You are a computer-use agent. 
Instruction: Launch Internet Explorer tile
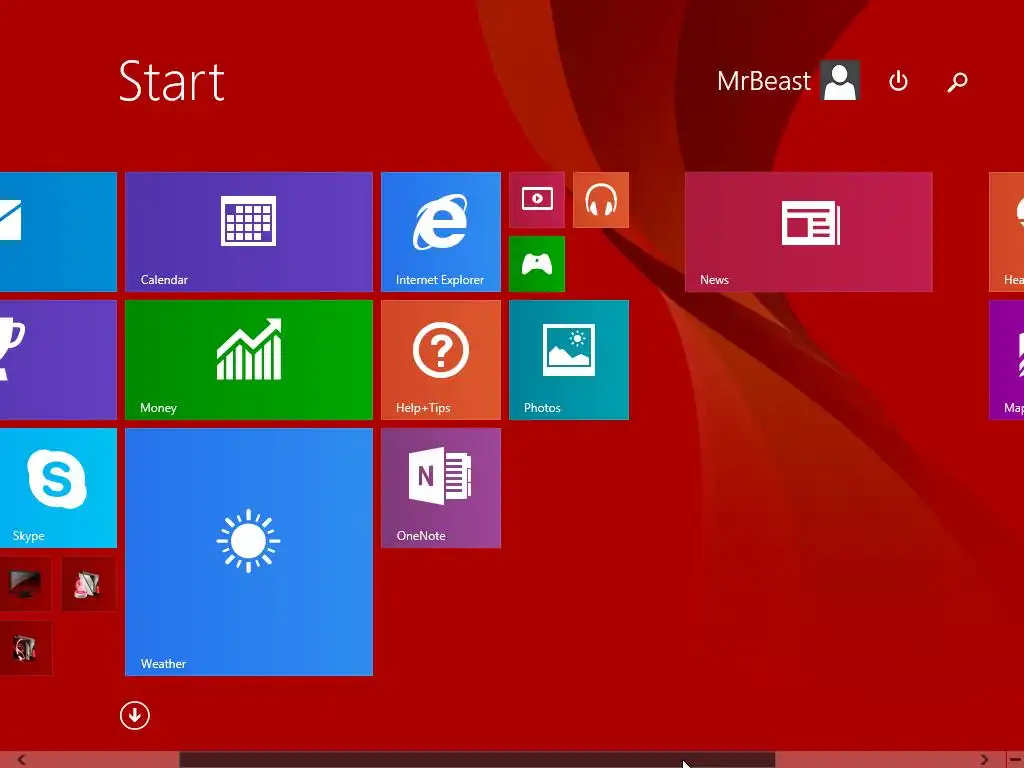click(x=441, y=232)
